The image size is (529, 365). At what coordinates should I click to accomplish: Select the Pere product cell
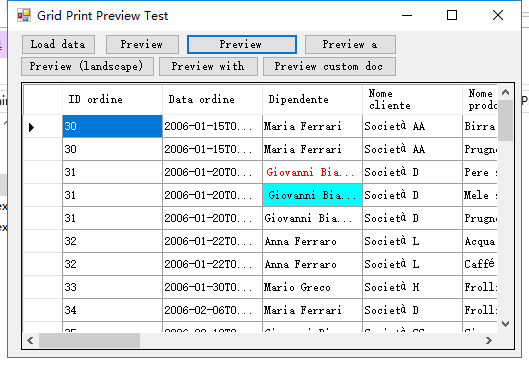480,172
